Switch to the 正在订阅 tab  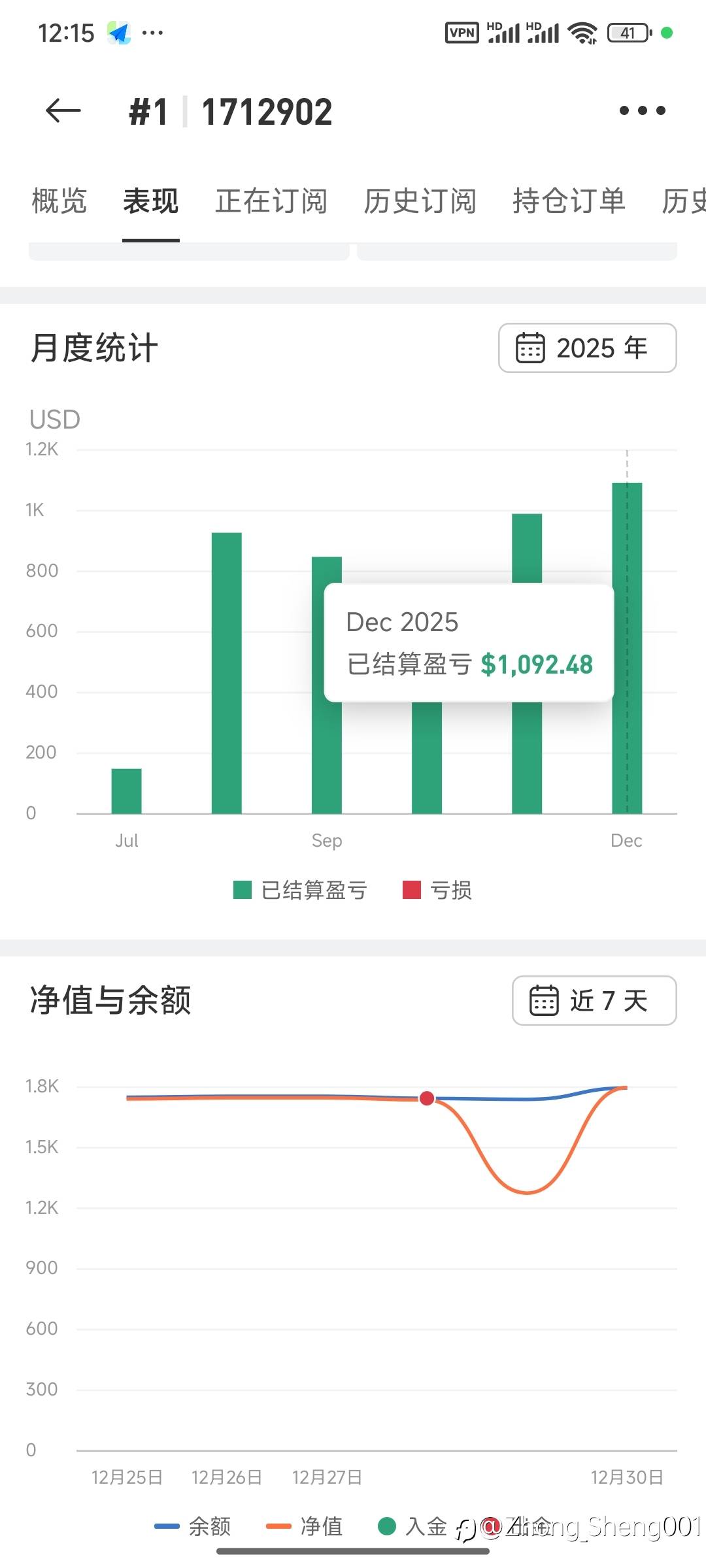pos(271,201)
